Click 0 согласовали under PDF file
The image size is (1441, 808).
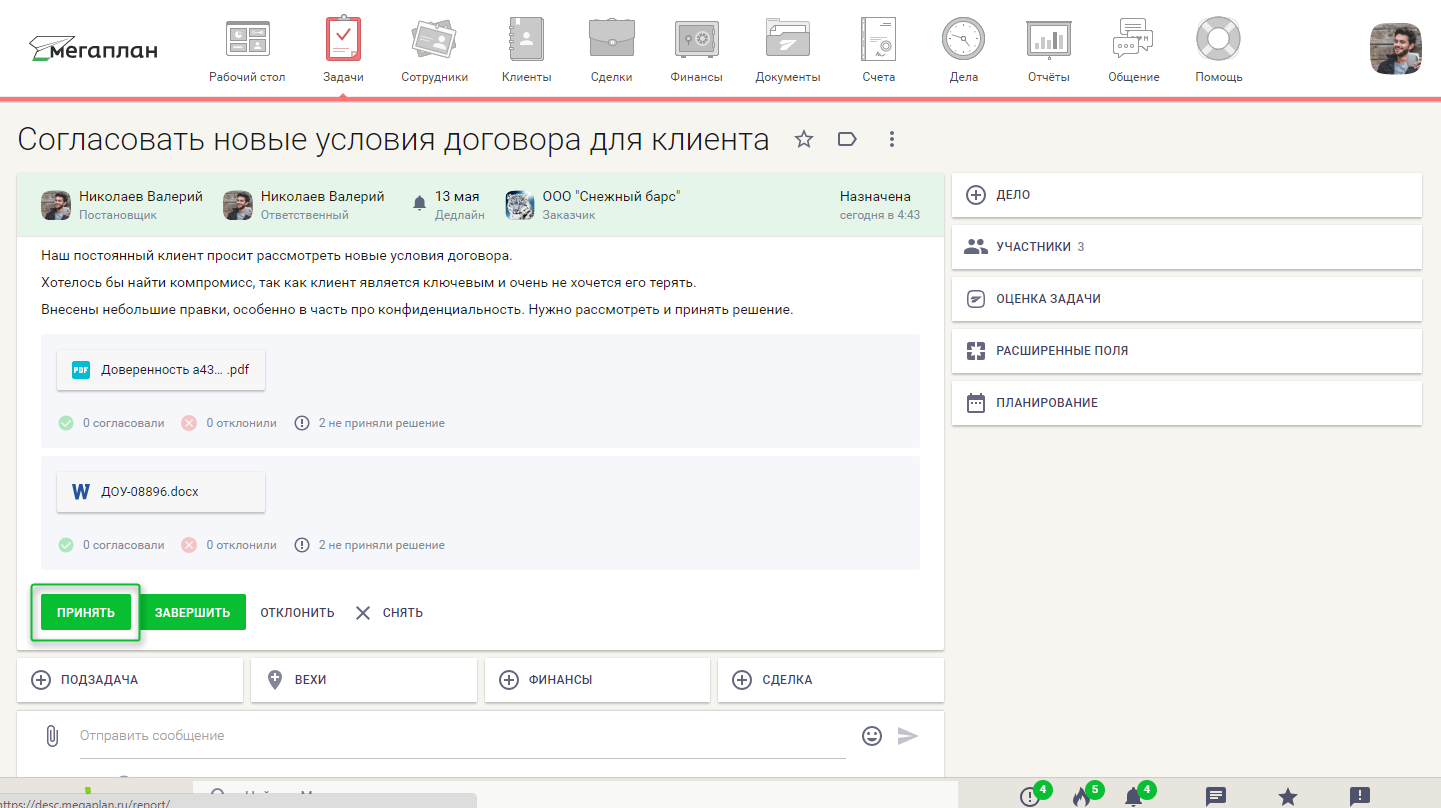click(112, 423)
